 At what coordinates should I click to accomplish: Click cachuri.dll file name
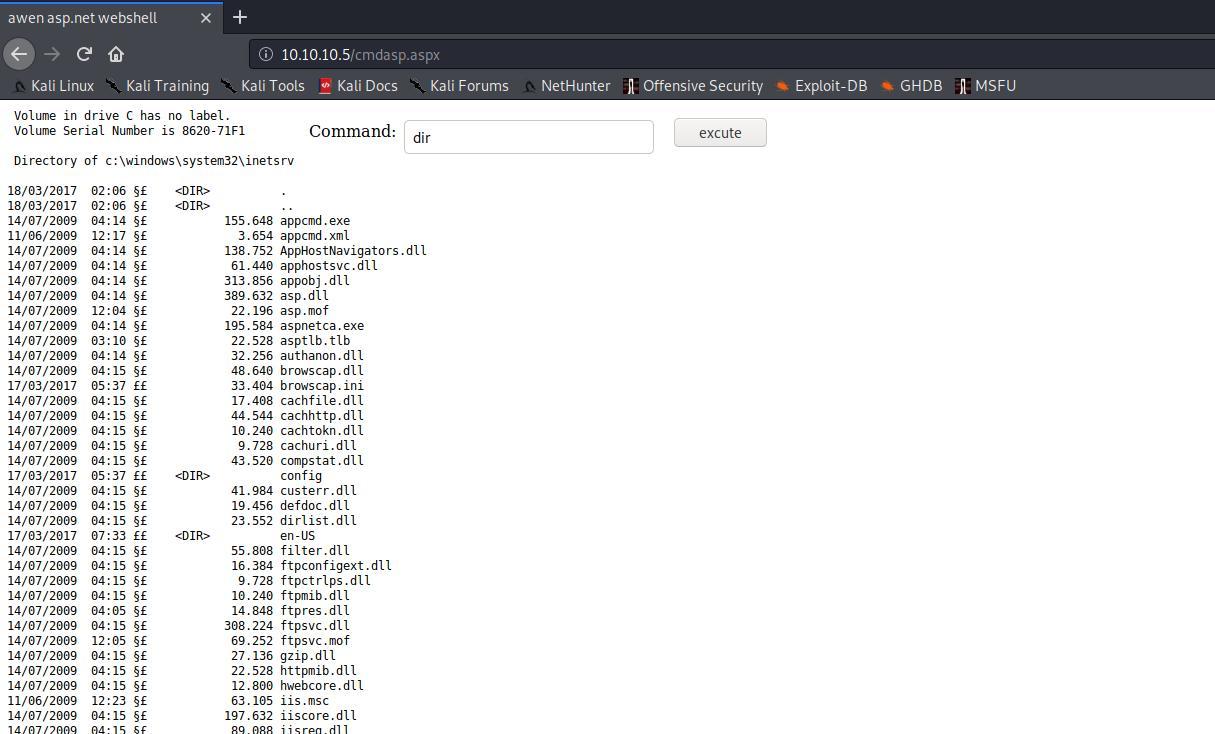point(318,446)
